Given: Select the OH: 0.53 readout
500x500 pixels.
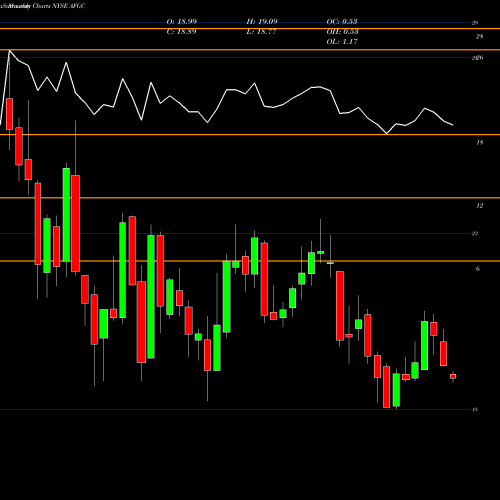Looking at the screenshot, I should [342, 32].
